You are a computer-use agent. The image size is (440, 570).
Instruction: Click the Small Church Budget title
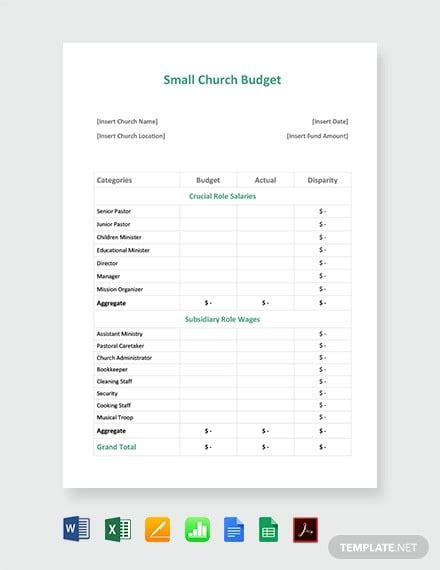click(x=222, y=80)
